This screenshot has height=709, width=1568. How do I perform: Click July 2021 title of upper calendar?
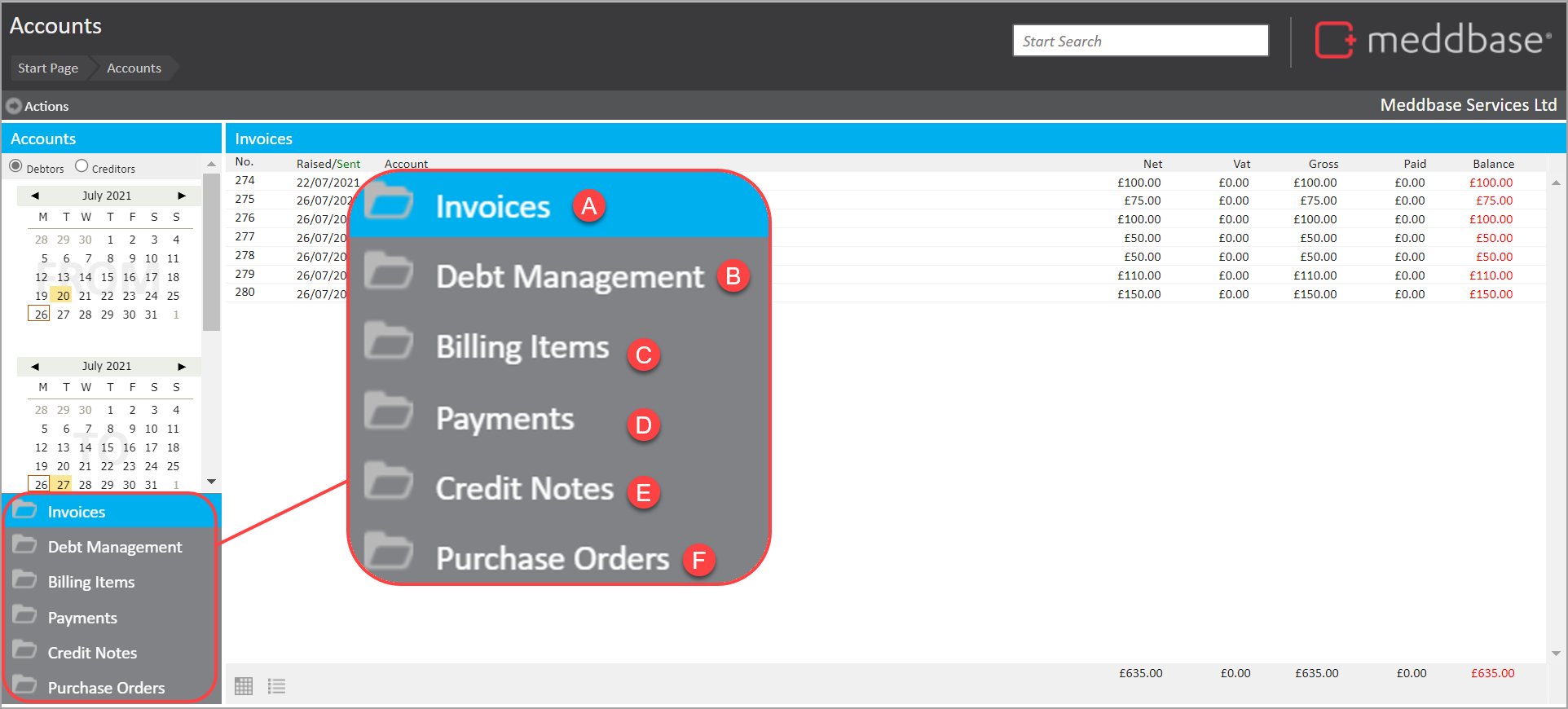tap(107, 196)
